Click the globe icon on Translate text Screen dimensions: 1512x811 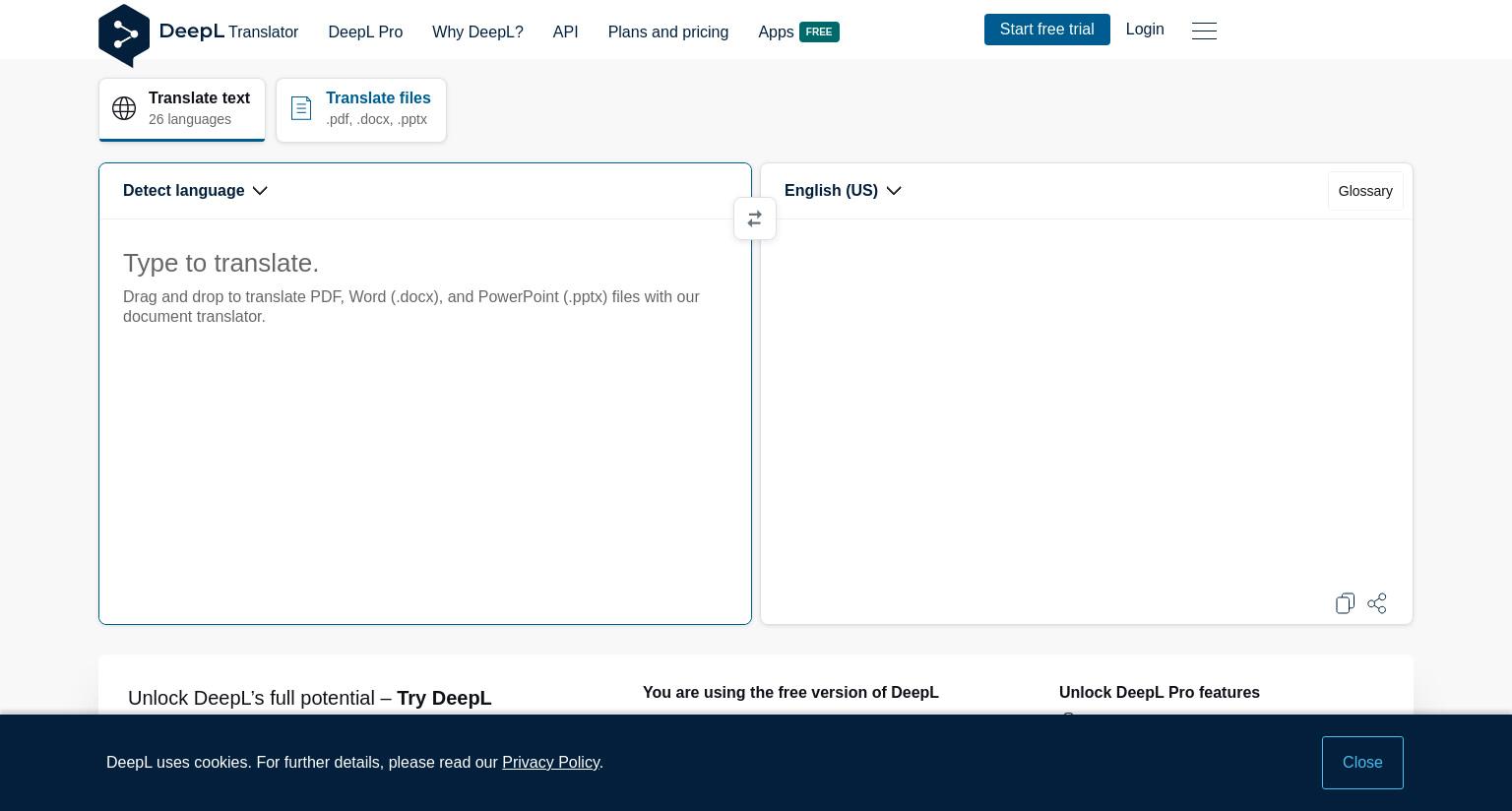124,108
